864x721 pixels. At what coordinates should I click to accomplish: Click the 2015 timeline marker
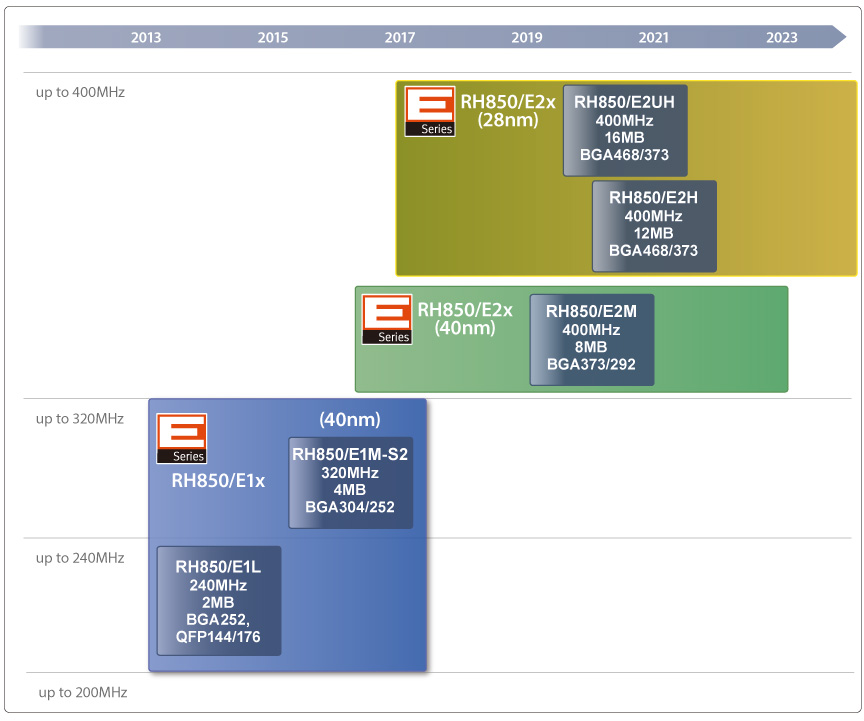(273, 37)
